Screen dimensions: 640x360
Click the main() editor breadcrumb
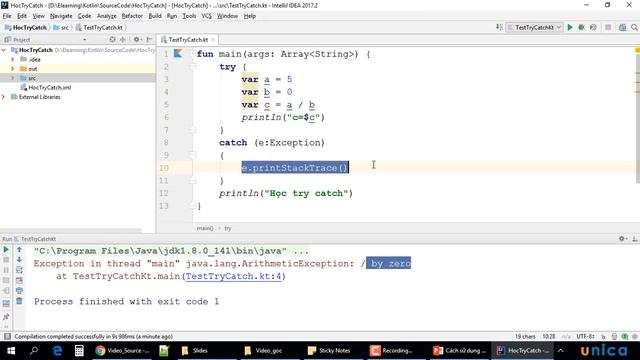[x=205, y=228]
